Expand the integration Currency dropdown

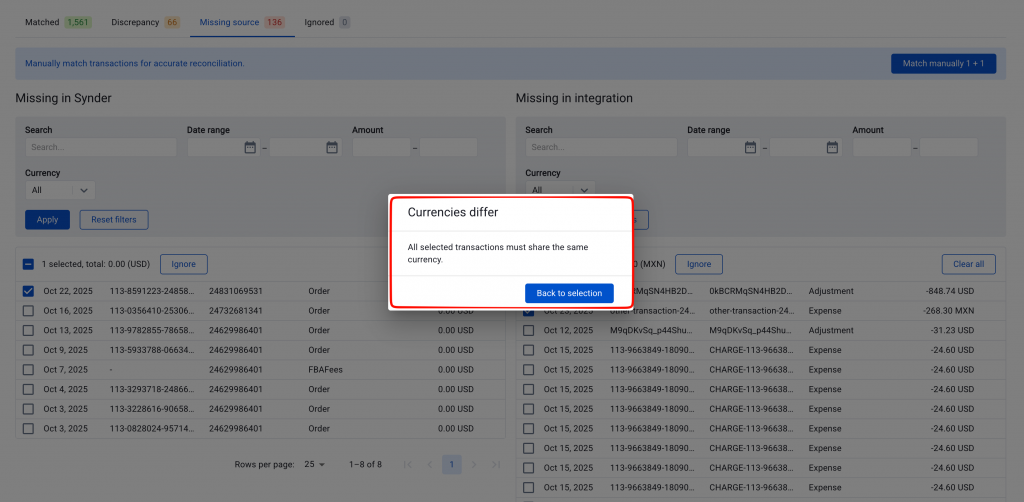(560, 190)
